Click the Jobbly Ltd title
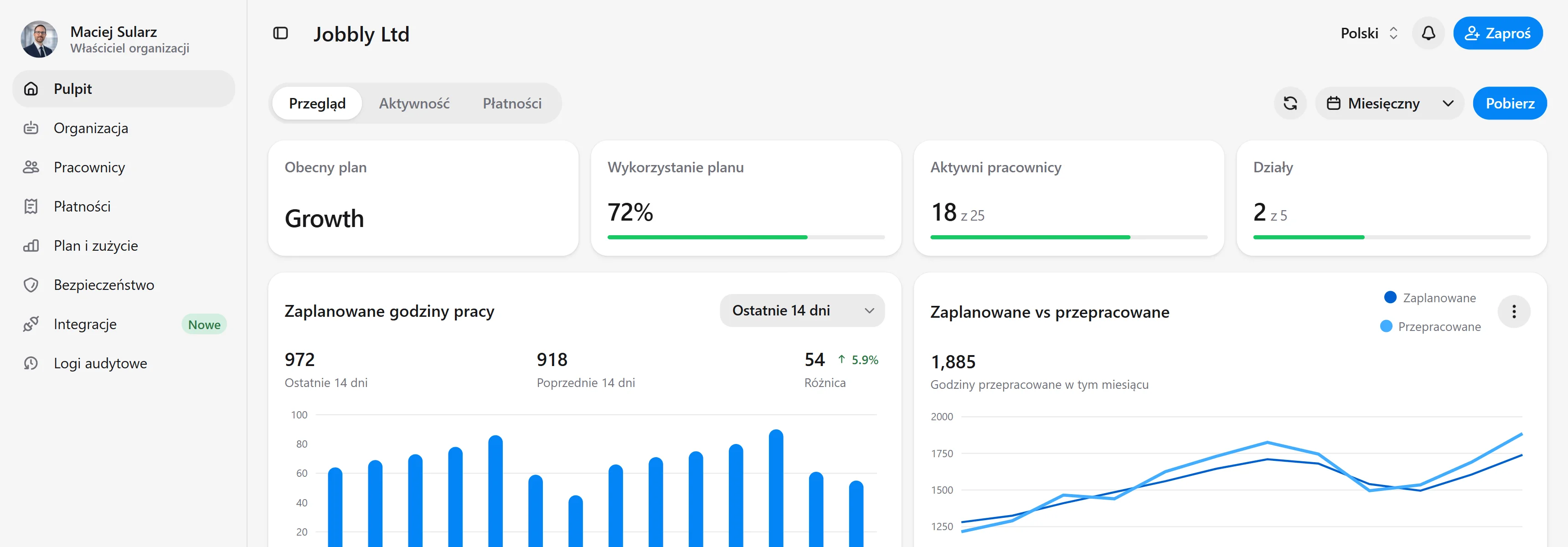 [361, 34]
